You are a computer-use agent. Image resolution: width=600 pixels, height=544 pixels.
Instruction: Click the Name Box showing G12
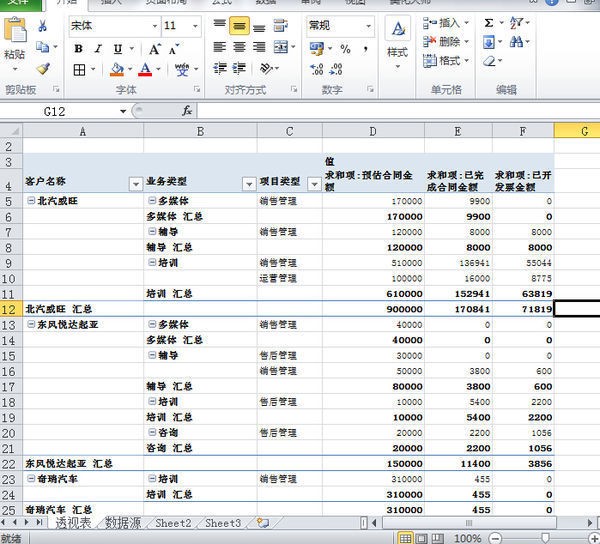[x=60, y=112]
